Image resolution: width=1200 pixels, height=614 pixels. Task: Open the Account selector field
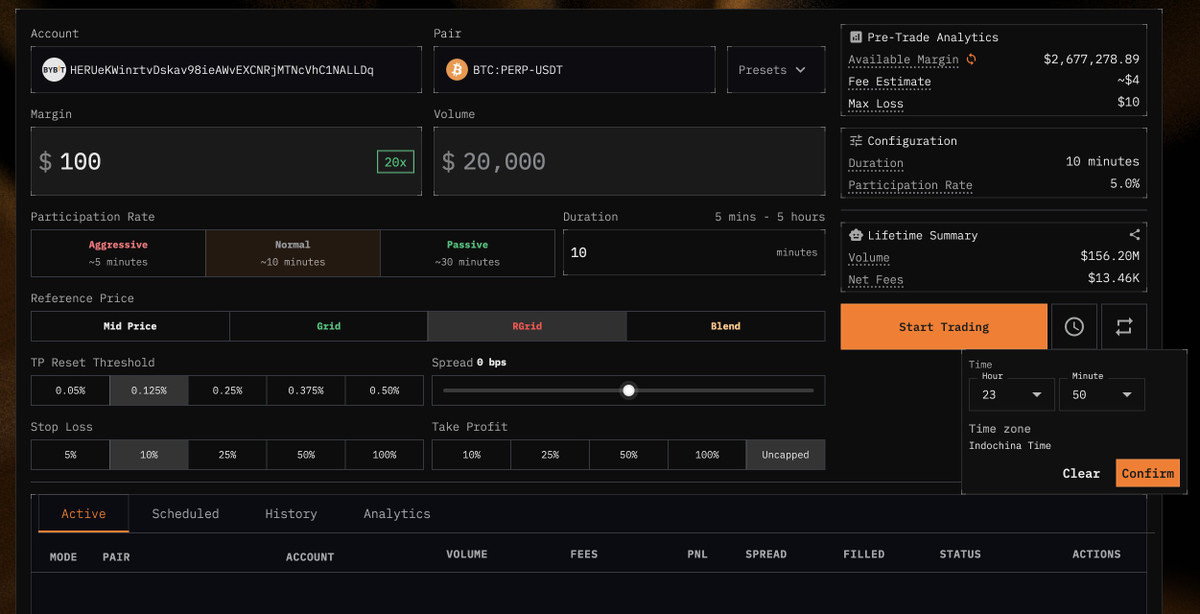226,70
